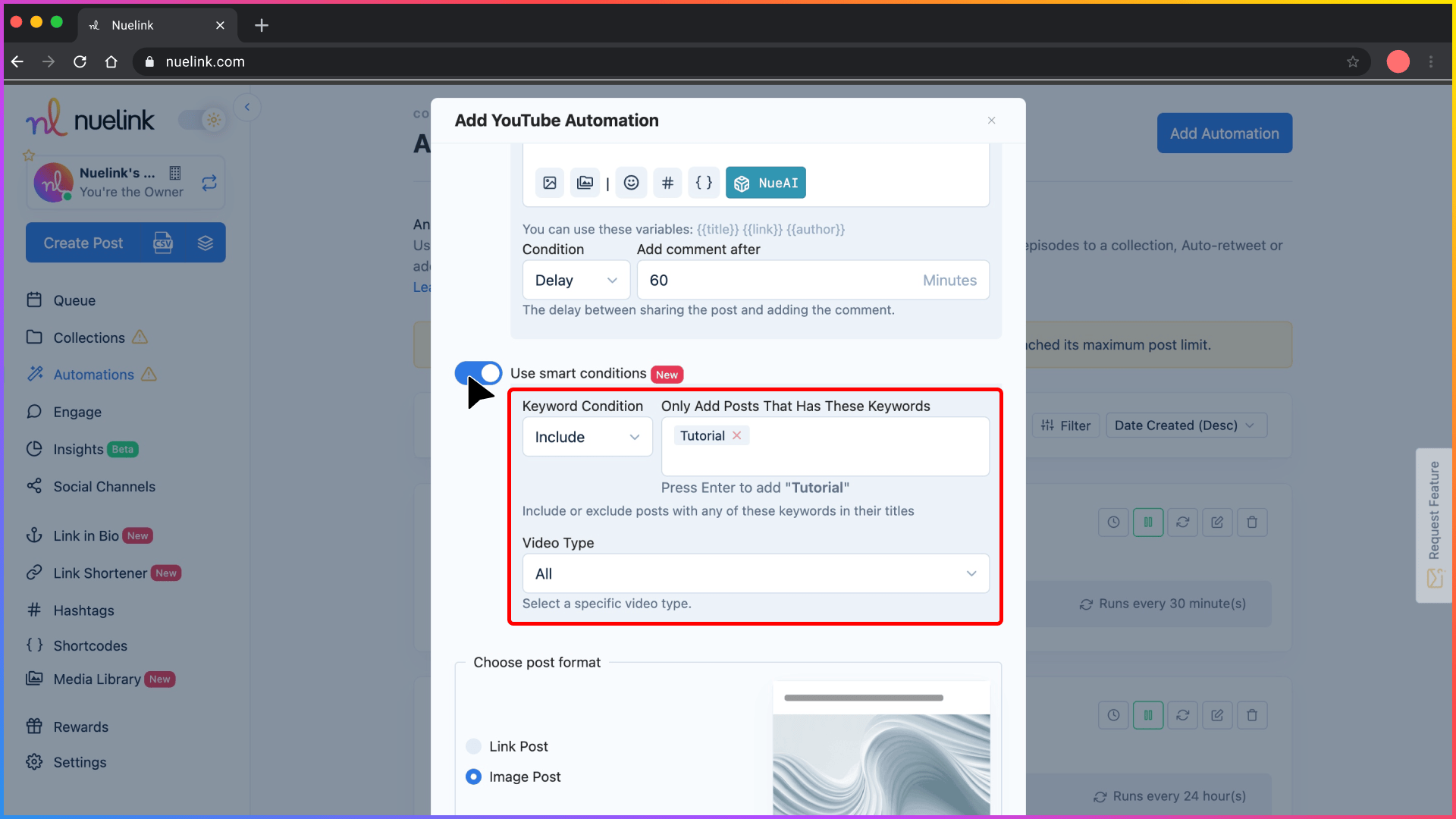Refresh icon on 30 minute automation
The image size is (1456, 819).
pos(1182,522)
